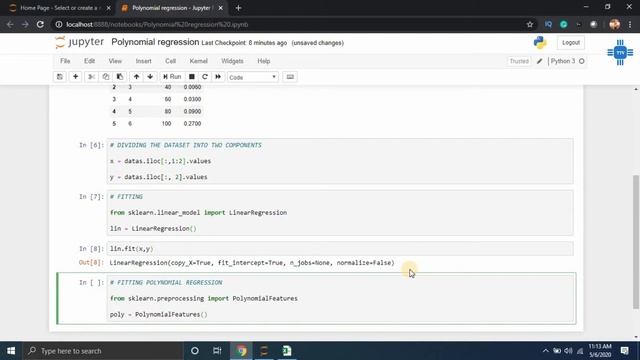Open Chrome three-dot menu
The height and width of the screenshot is (360, 640).
630,24
